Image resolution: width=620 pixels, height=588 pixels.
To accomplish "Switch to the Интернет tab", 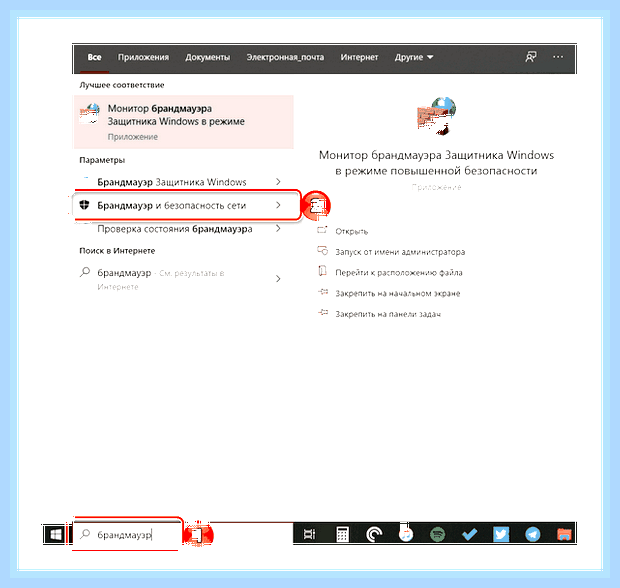I will 359,57.
